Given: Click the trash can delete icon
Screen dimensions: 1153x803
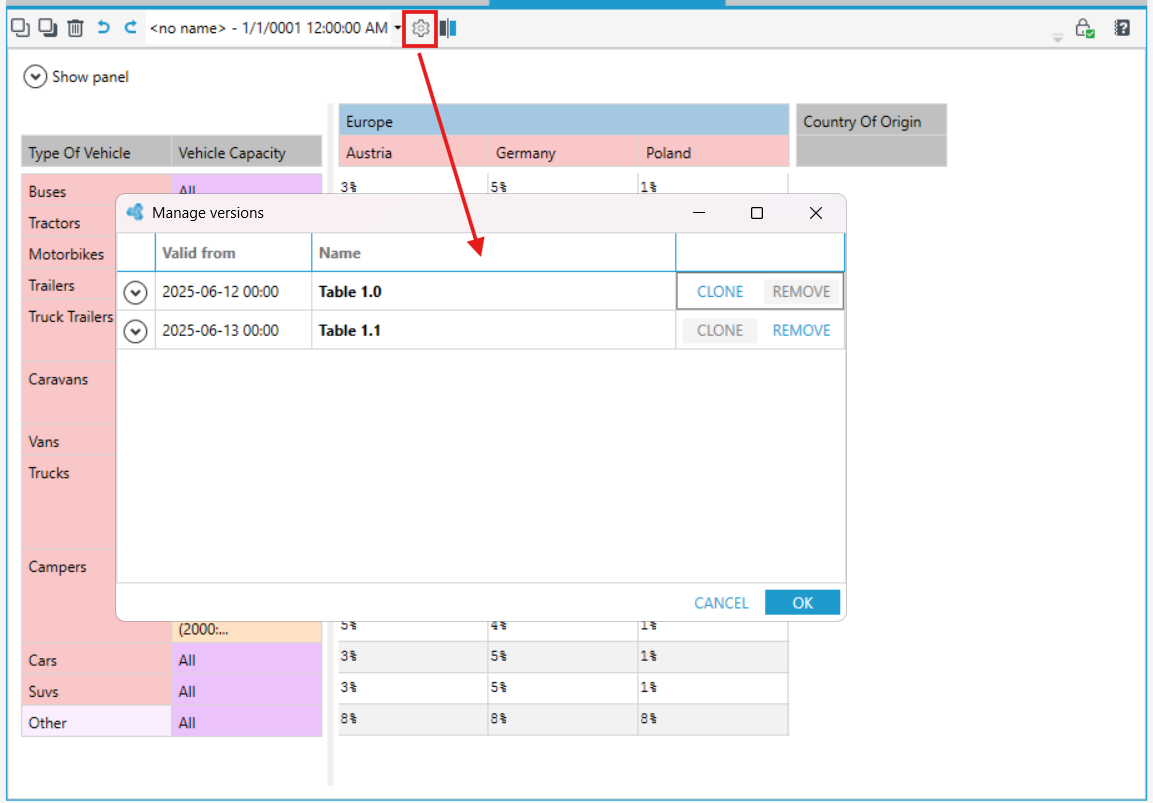Looking at the screenshot, I should click(x=75, y=28).
